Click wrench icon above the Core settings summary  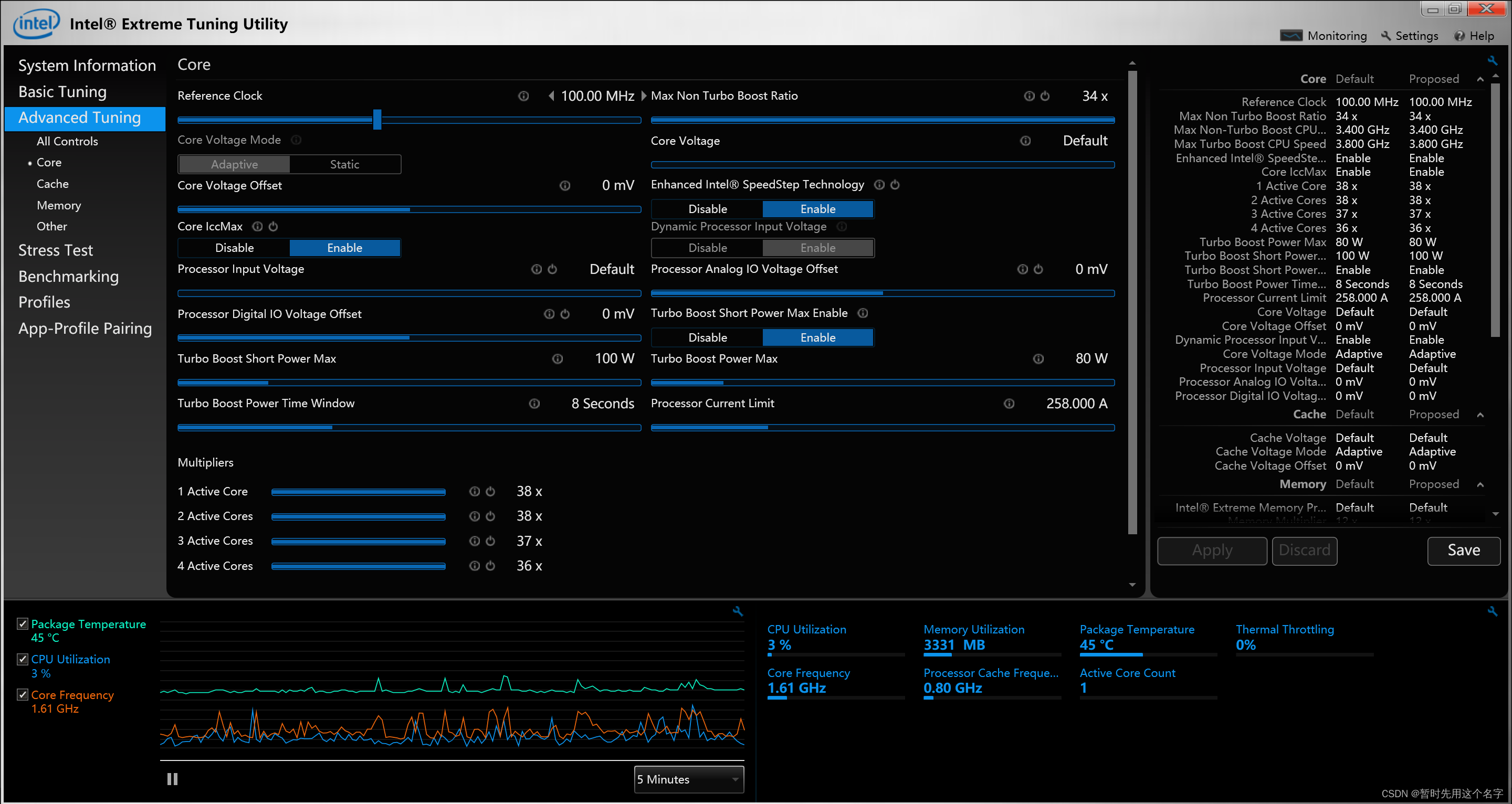click(1492, 60)
